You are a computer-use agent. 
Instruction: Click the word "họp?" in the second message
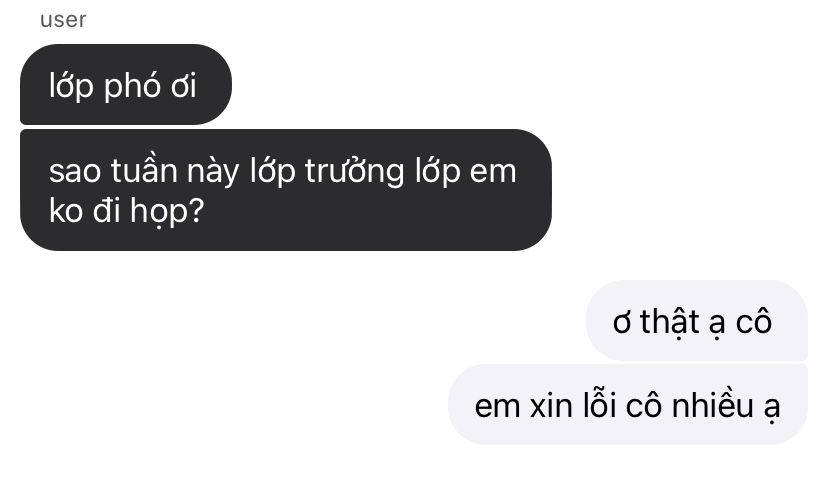(167, 212)
